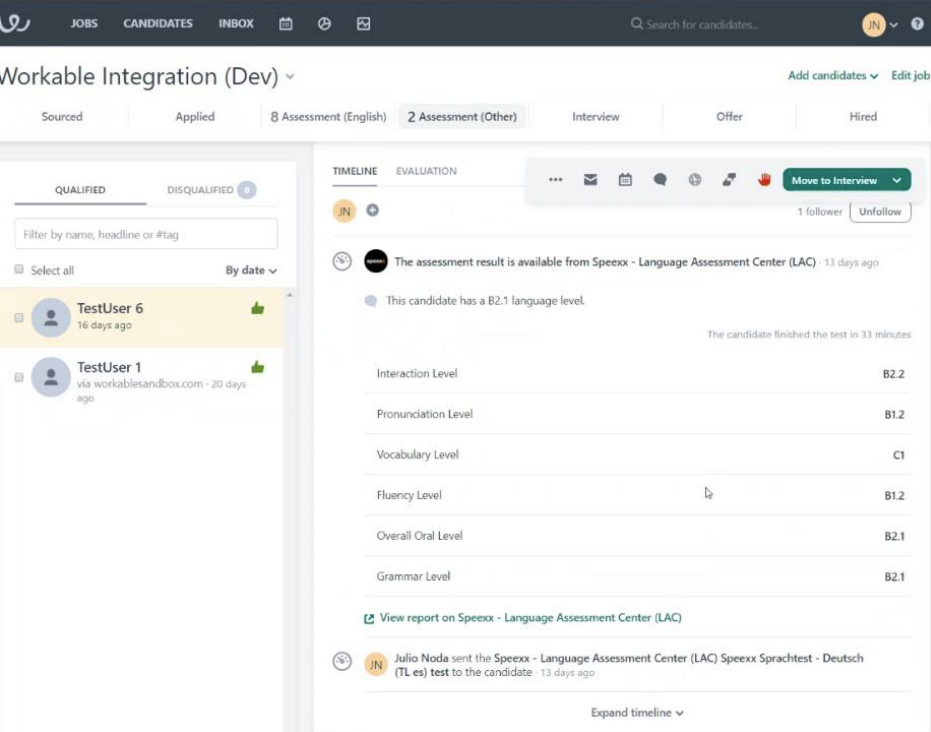This screenshot has height=732, width=931.
Task: Click TestUser 1 avatar picture
Action: coord(51,377)
